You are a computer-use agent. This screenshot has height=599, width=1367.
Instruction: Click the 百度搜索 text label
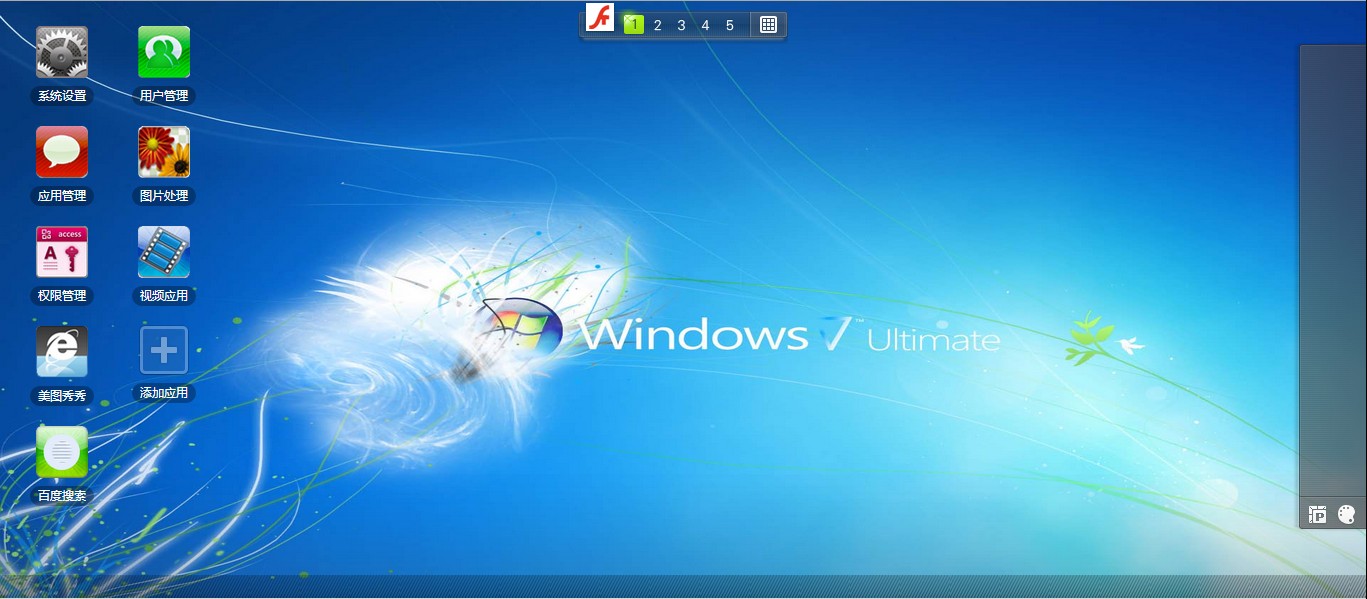[x=62, y=496]
